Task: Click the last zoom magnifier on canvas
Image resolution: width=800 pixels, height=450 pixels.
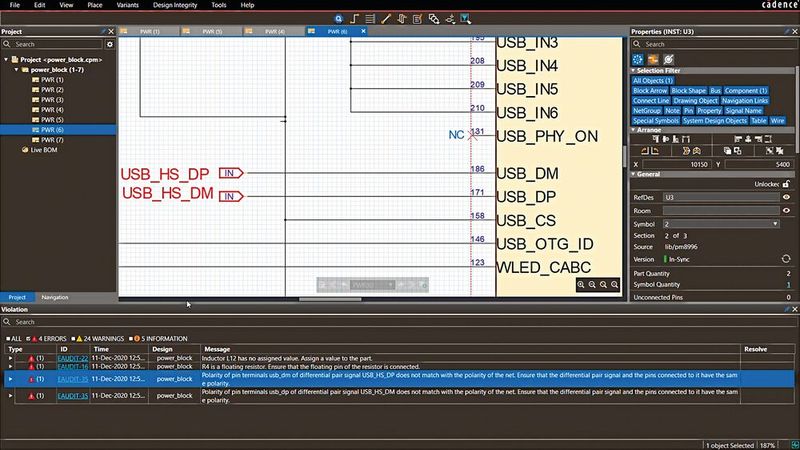Action: click(614, 285)
